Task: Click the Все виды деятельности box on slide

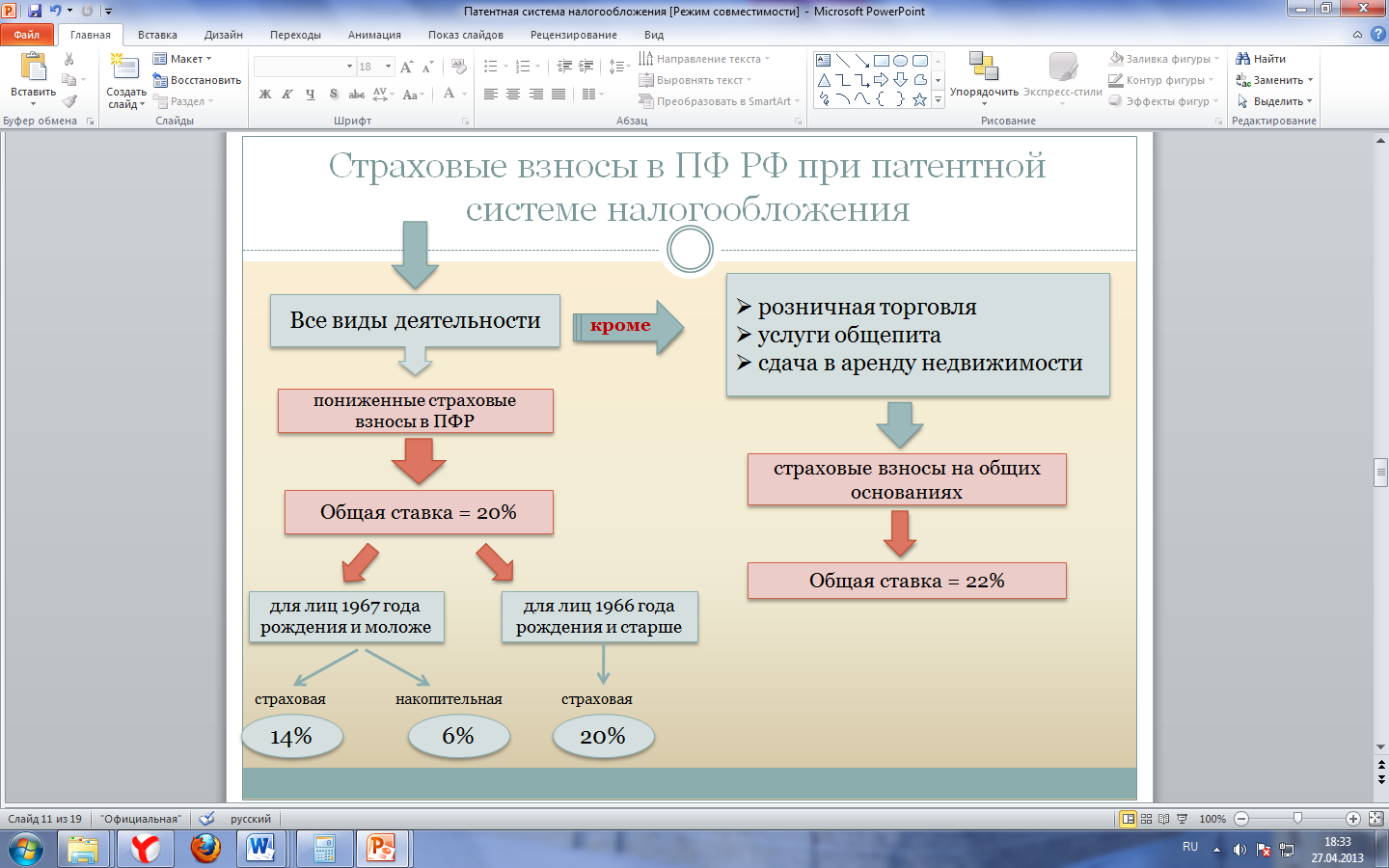Action: click(415, 321)
